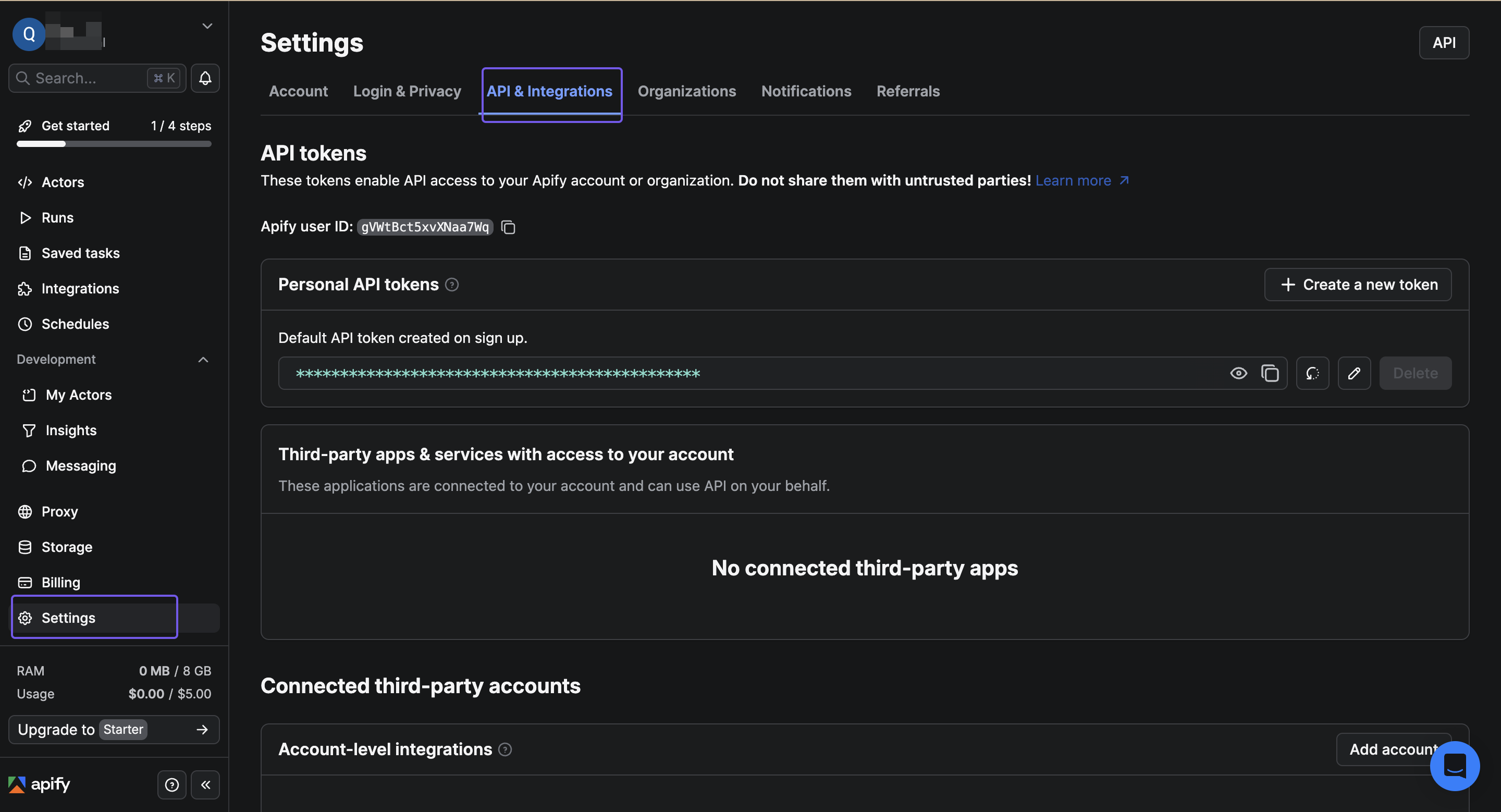Copy the default API token

tap(1270, 373)
